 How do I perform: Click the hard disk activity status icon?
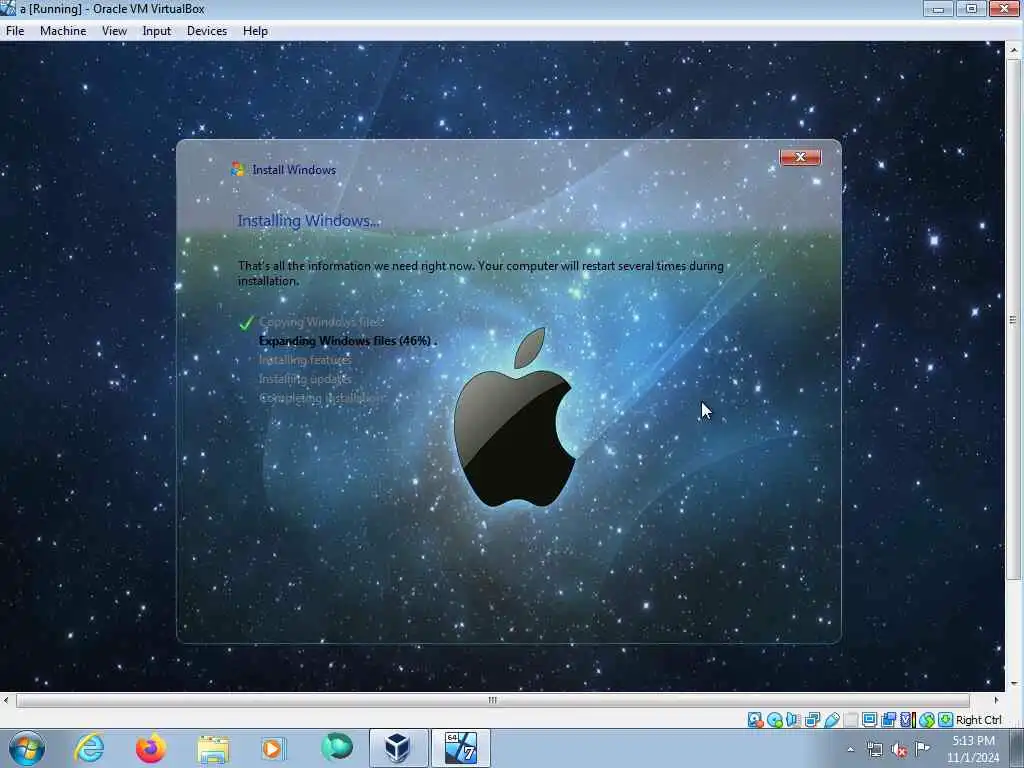(x=755, y=720)
